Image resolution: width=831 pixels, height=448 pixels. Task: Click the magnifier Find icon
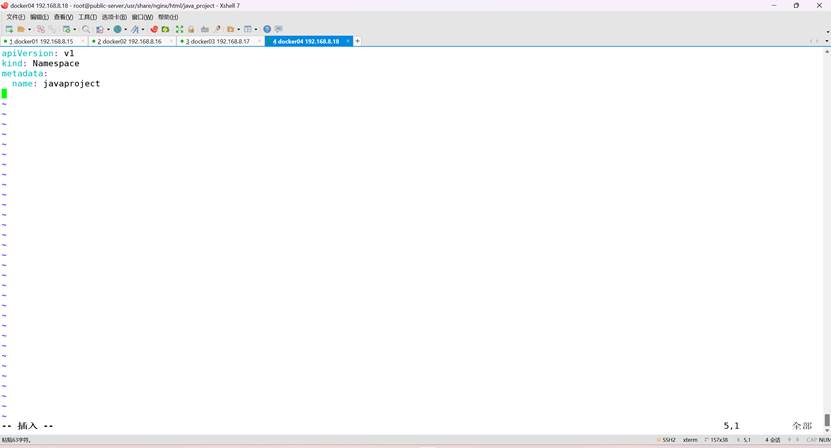tap(86, 29)
